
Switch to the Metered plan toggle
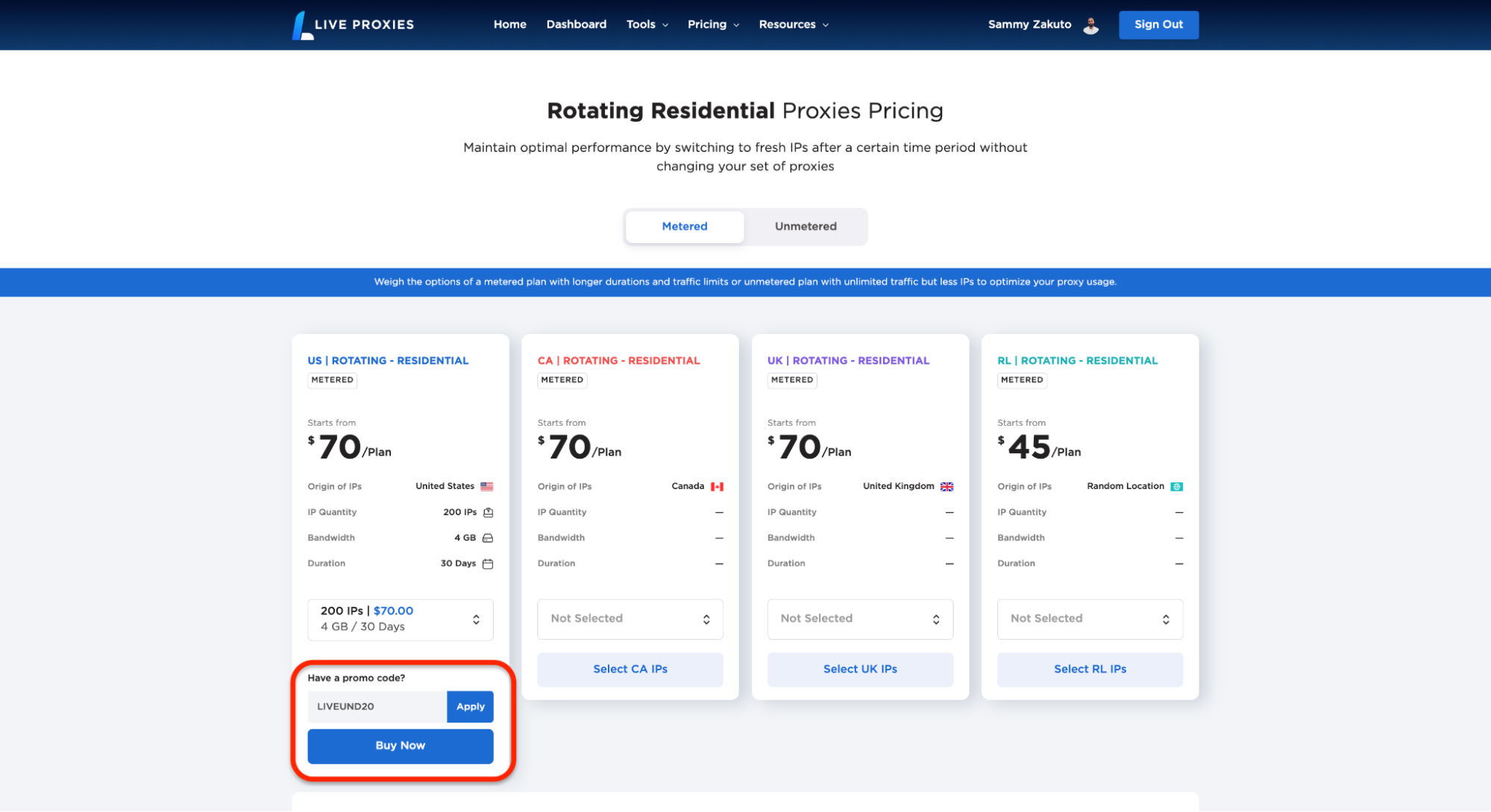[x=684, y=227]
